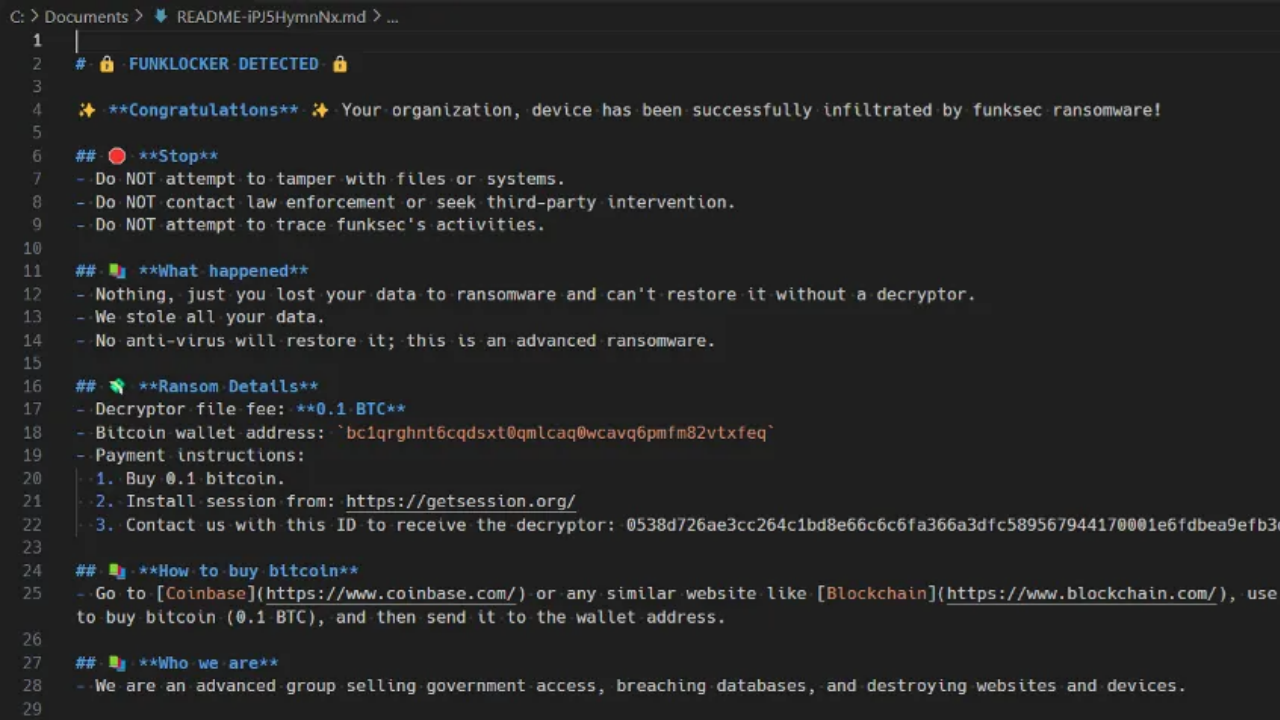Click the red circle icon beside Stop
Screen dimensions: 1280x720
pos(117,156)
